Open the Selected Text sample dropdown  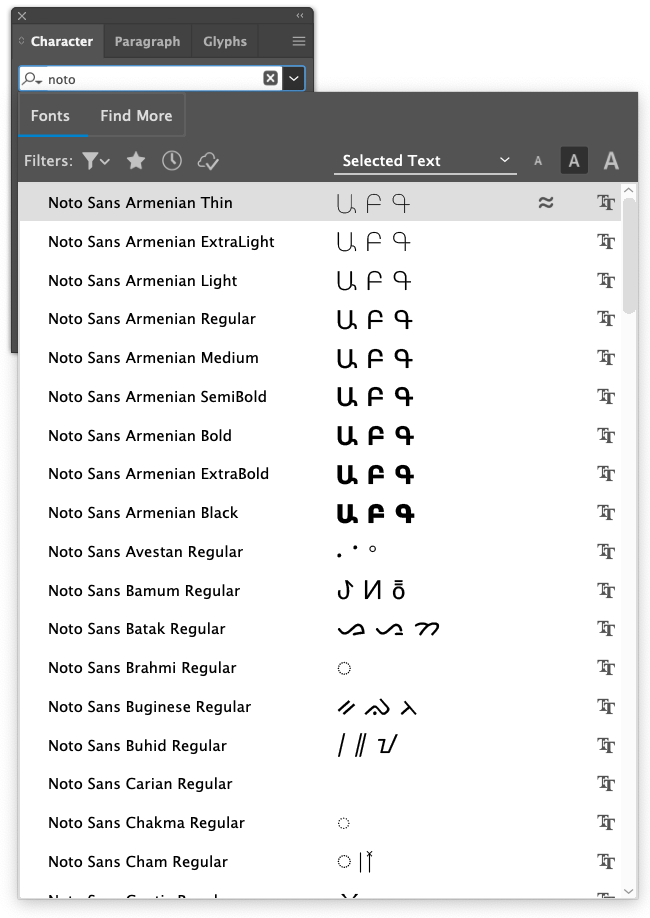(425, 161)
